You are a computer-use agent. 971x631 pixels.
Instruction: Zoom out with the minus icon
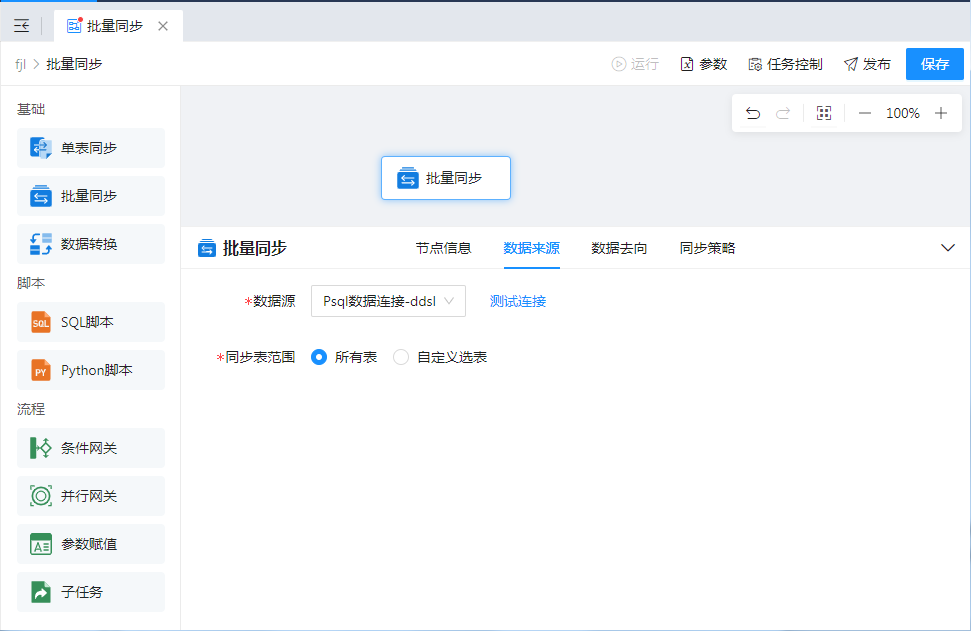coord(865,114)
